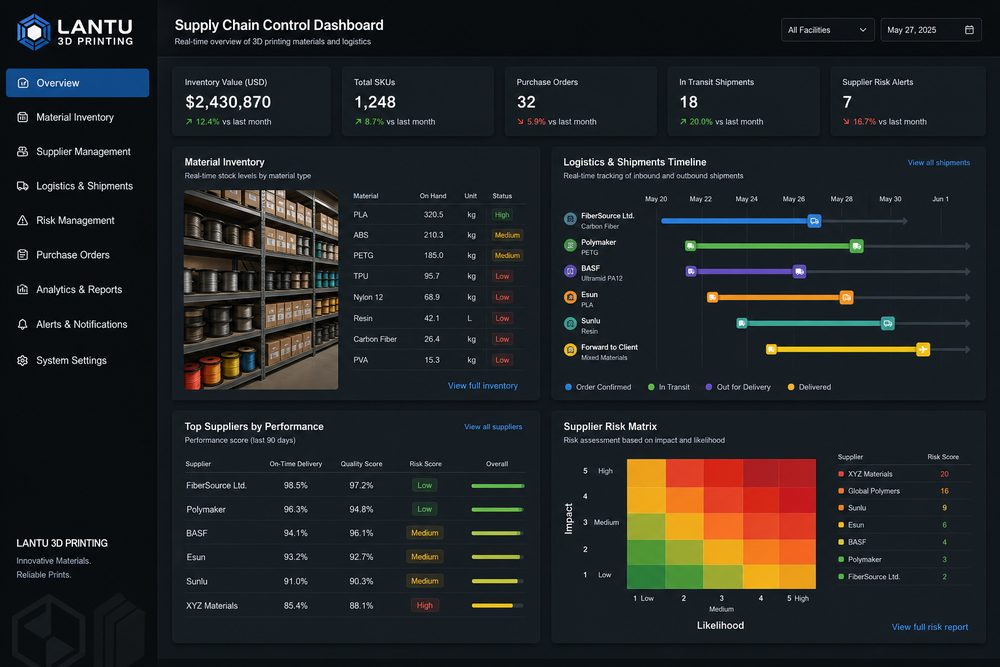Click the Sunlu timeline supplier icon
Viewport: 1000px width, 667px height.
coord(570,324)
